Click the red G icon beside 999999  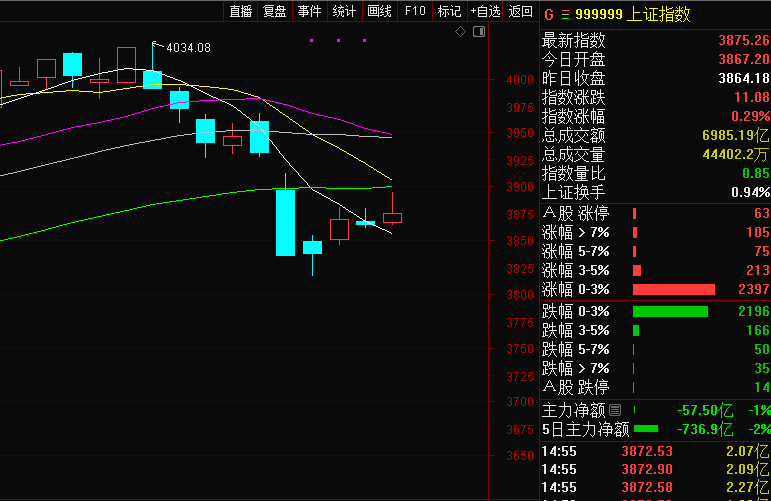pos(548,14)
